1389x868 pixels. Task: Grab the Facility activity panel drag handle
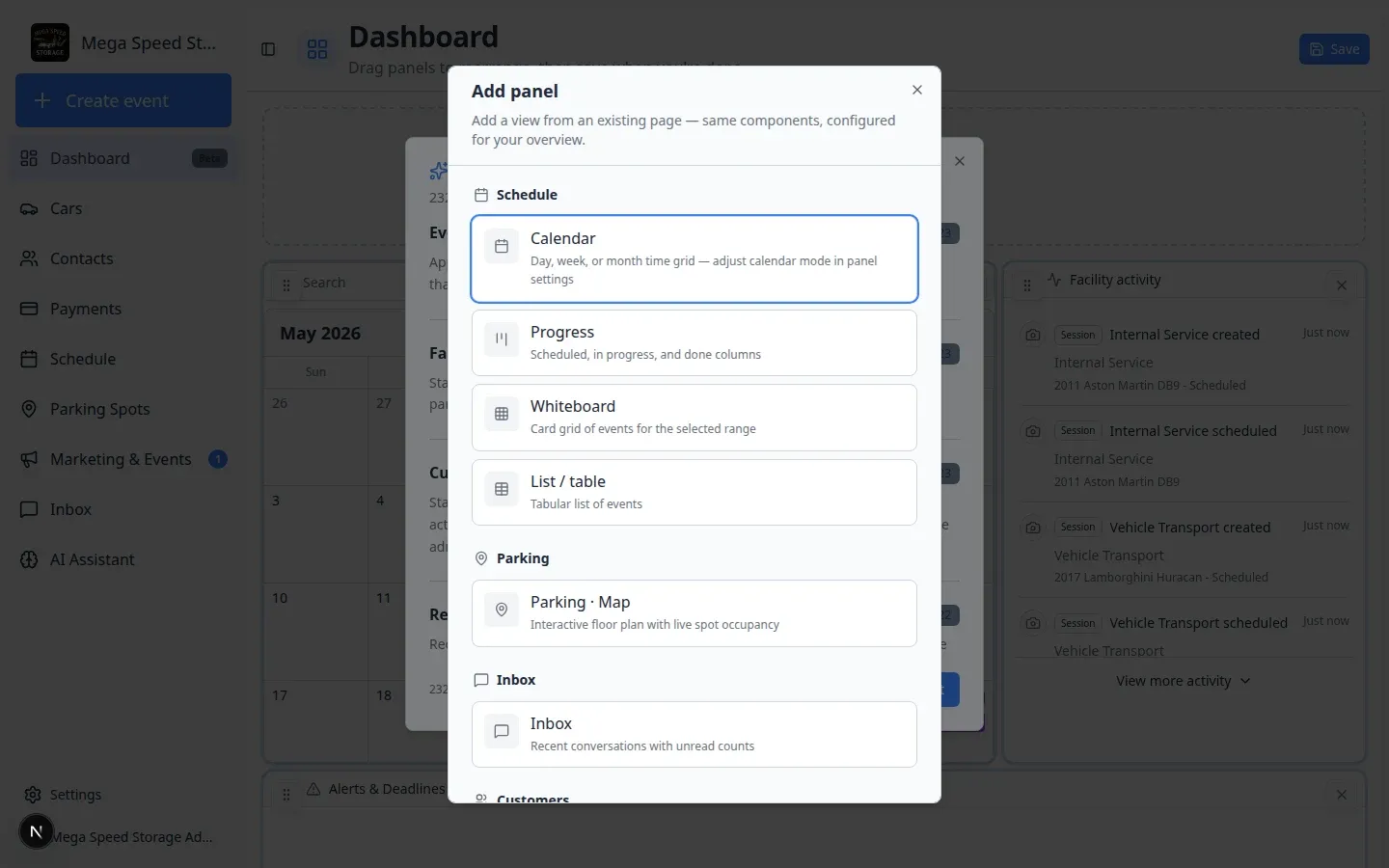pyautogui.click(x=1027, y=285)
